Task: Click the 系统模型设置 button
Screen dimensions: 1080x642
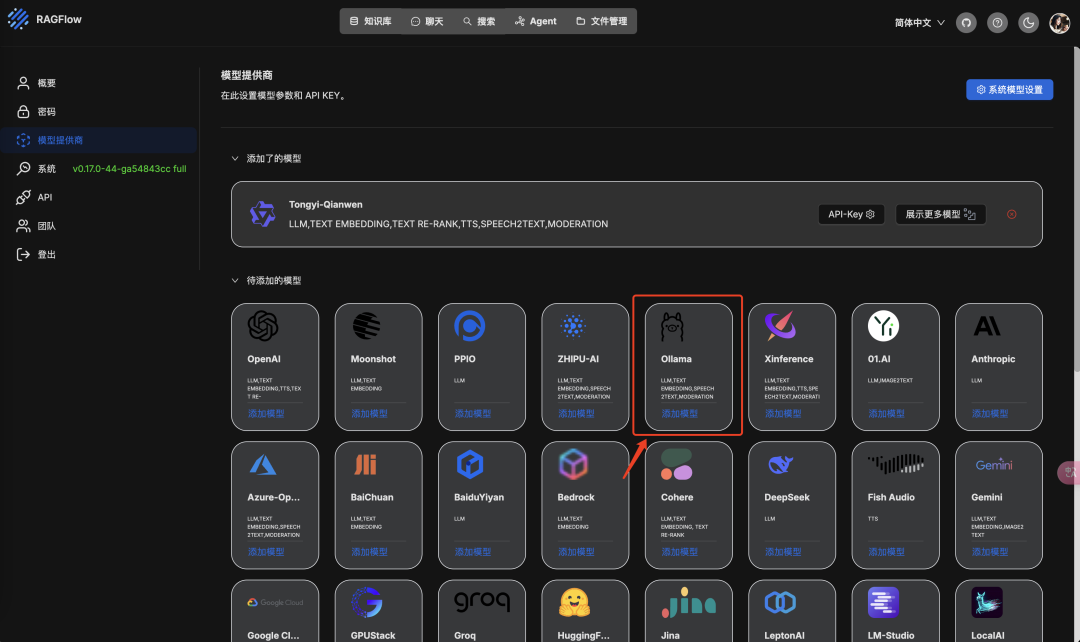Action: point(1009,90)
